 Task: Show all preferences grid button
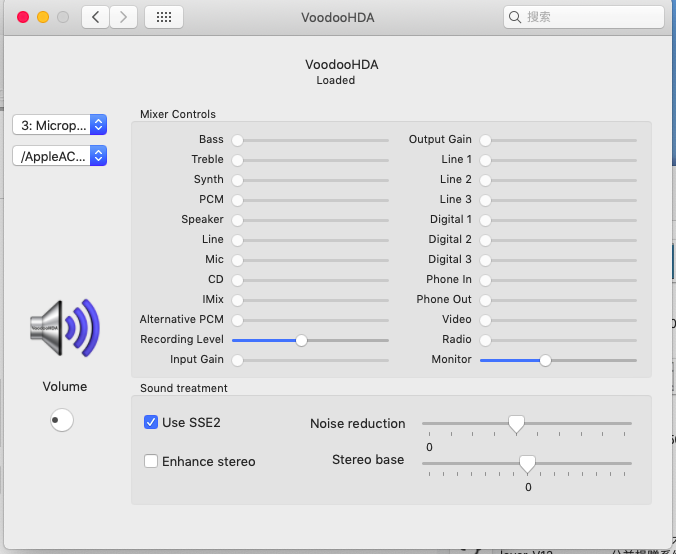point(164,17)
